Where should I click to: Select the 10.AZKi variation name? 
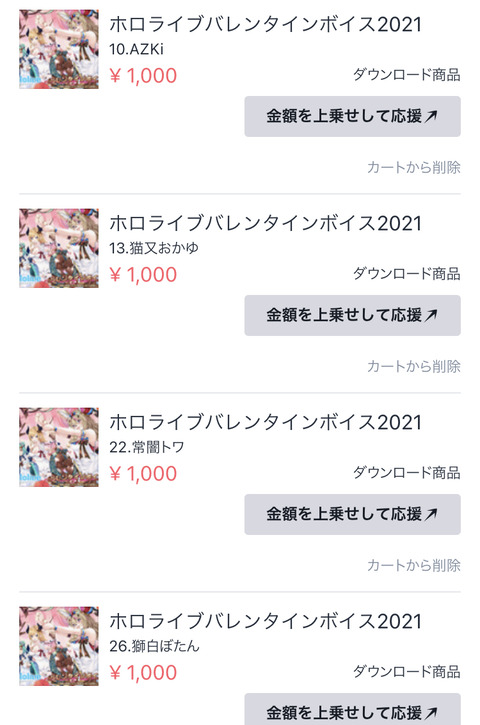[x=136, y=49]
